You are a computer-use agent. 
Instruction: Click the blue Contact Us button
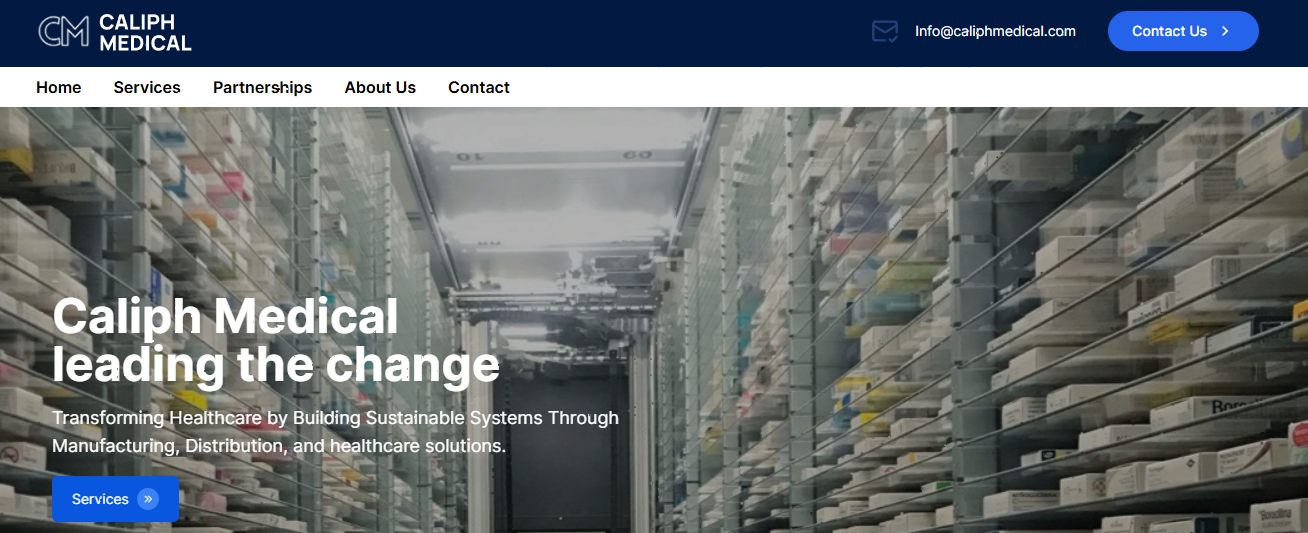click(1183, 31)
